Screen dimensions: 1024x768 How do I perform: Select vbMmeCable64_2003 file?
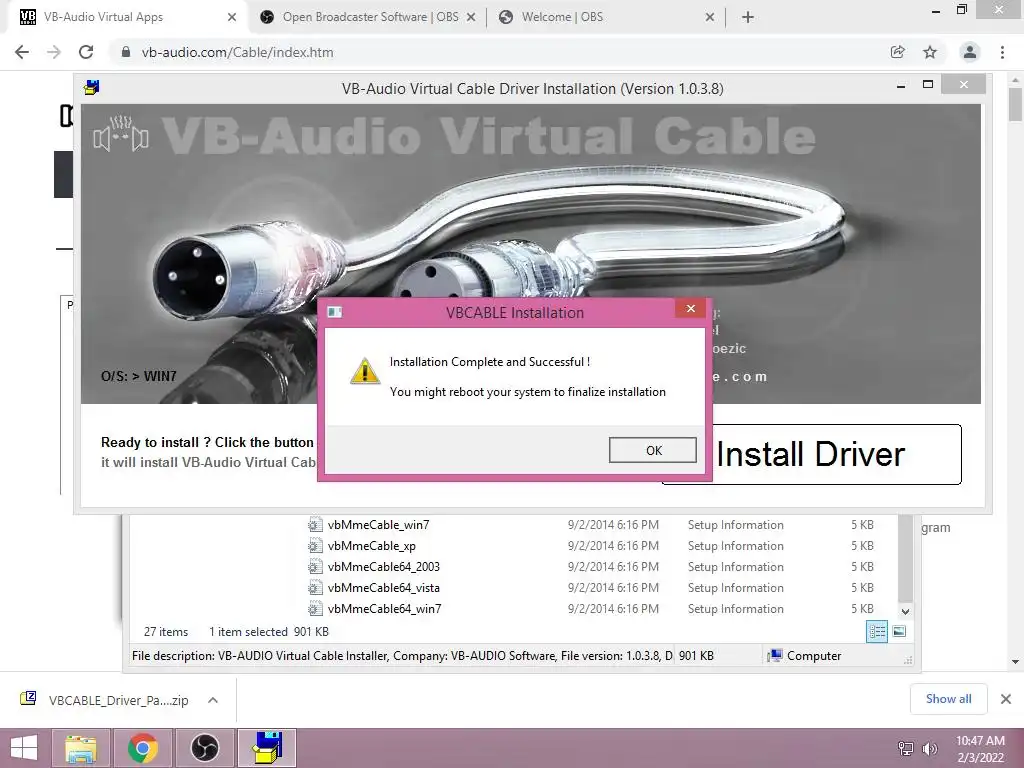(383, 566)
